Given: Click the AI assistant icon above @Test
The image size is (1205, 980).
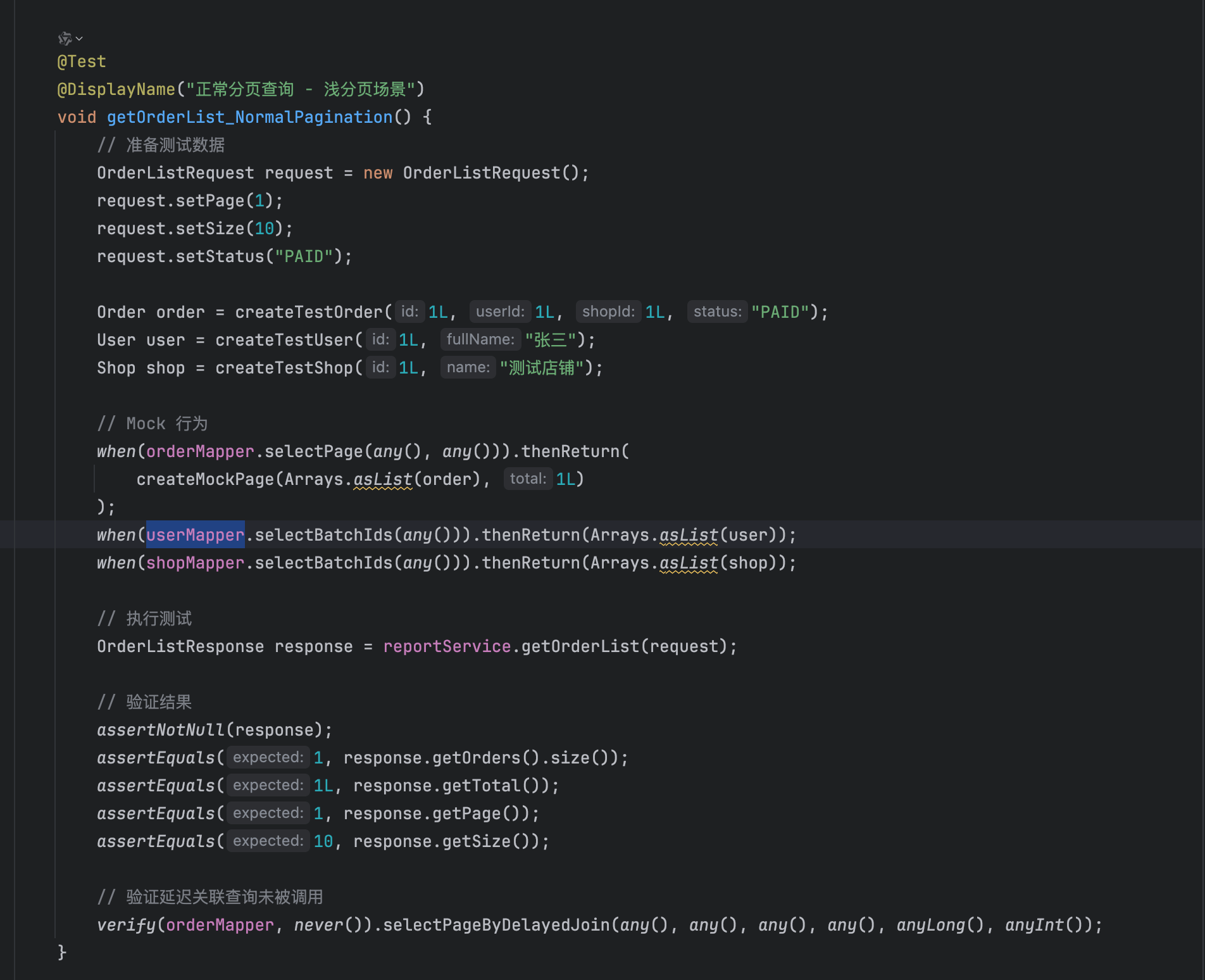Looking at the screenshot, I should [x=65, y=39].
